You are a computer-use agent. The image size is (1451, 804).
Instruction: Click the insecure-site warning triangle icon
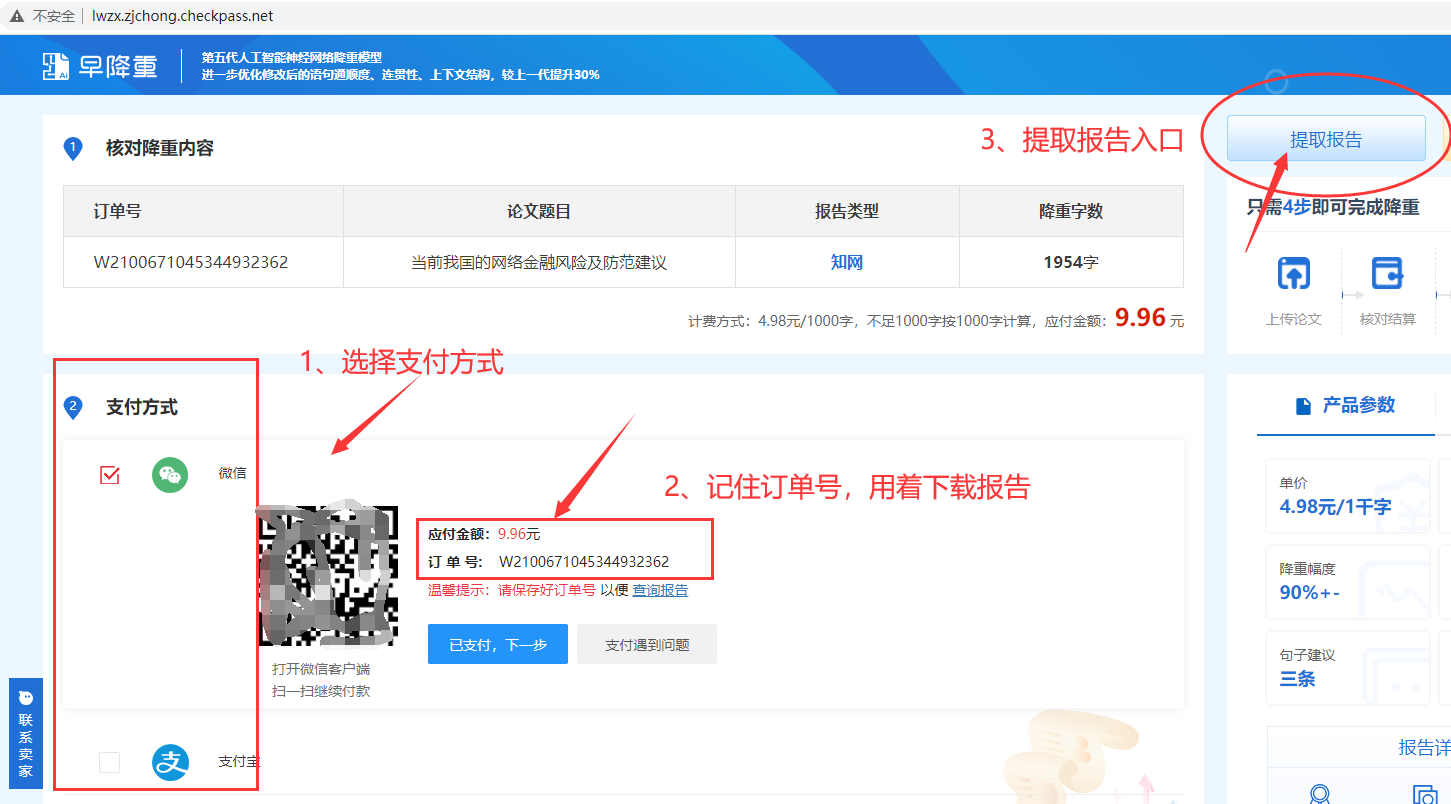coord(17,16)
